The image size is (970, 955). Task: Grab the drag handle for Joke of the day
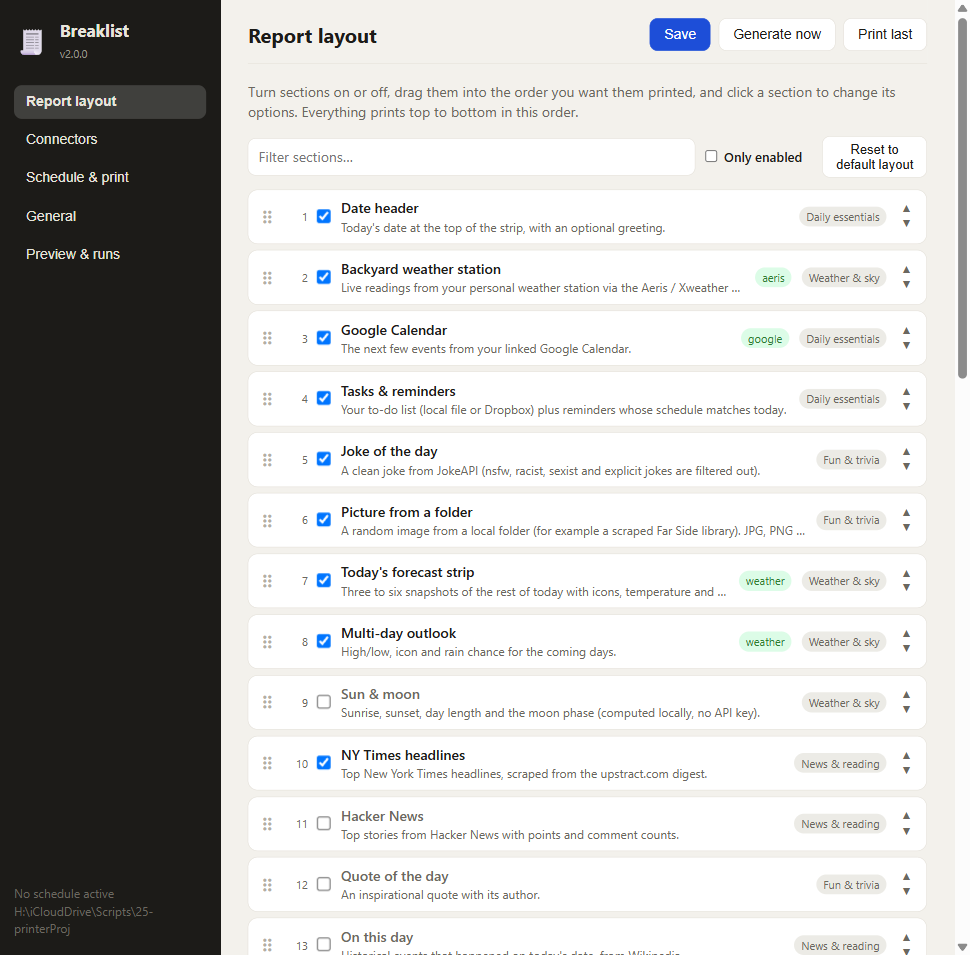pos(267,460)
